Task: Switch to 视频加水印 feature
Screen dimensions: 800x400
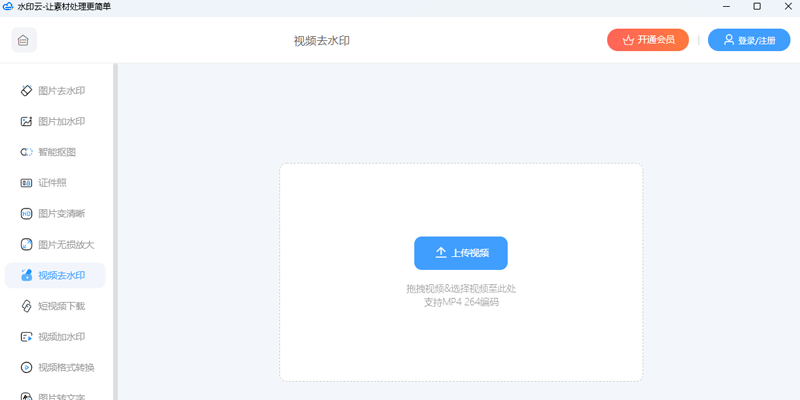Action: (x=55, y=337)
